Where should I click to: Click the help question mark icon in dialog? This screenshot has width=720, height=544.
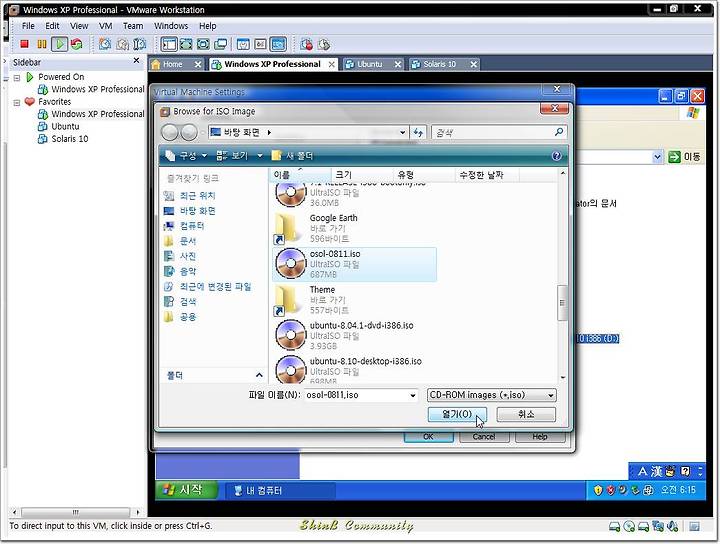[557, 156]
